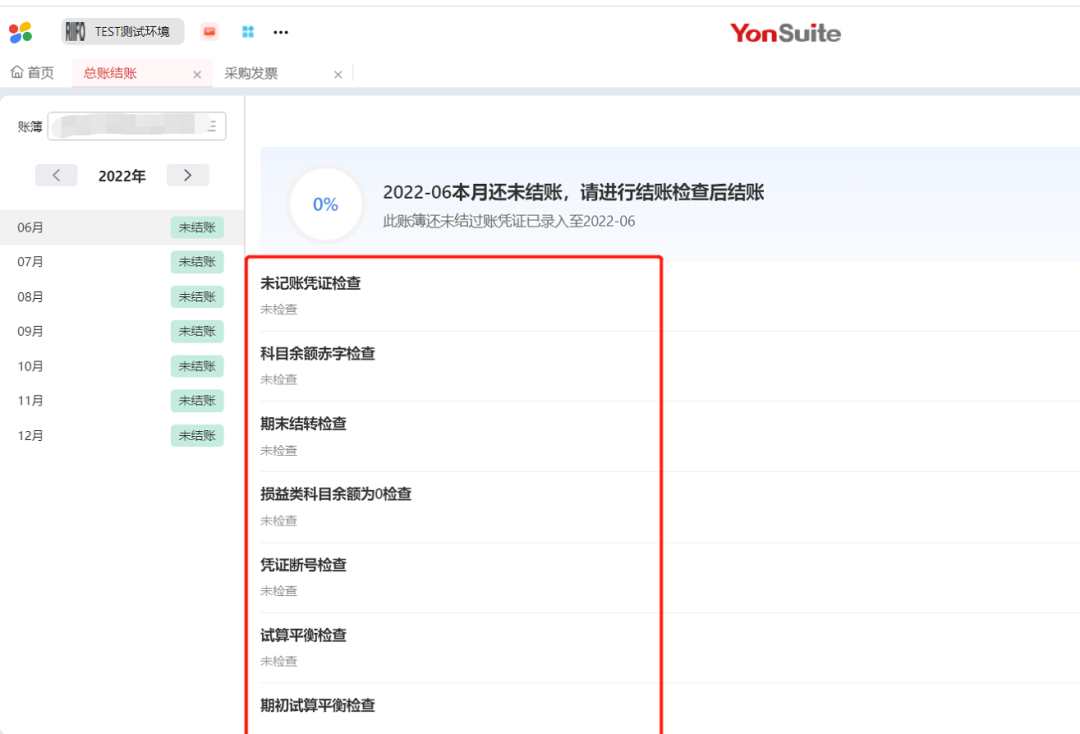Click the TEST测试环境 tenant switcher
The width and height of the screenshot is (1080, 734).
click(123, 32)
